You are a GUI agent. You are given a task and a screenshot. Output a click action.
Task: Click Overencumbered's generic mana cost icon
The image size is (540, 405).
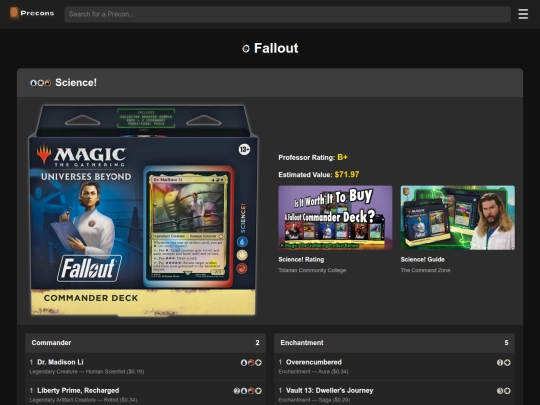point(500,363)
